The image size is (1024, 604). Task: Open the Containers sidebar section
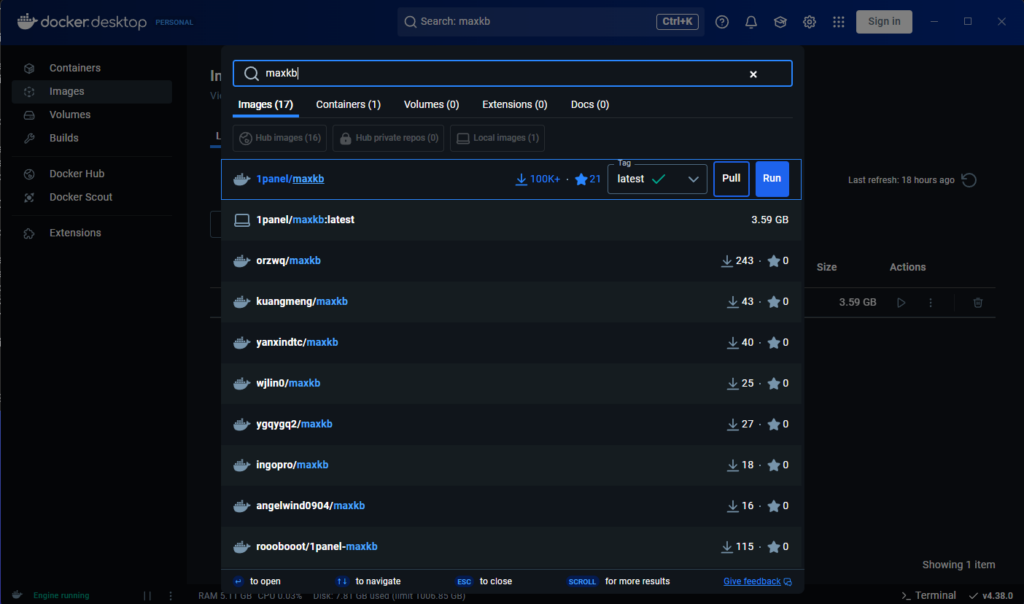pyautogui.click(x=91, y=68)
